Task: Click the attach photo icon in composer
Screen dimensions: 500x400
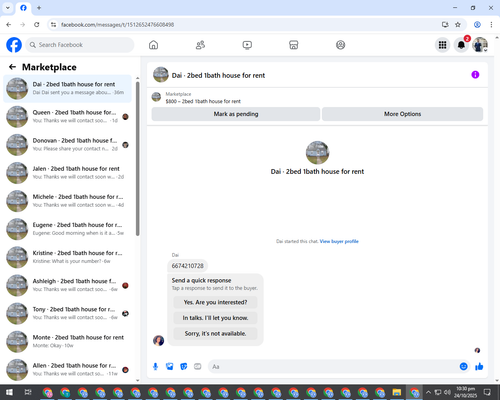Action: pyautogui.click(x=170, y=367)
